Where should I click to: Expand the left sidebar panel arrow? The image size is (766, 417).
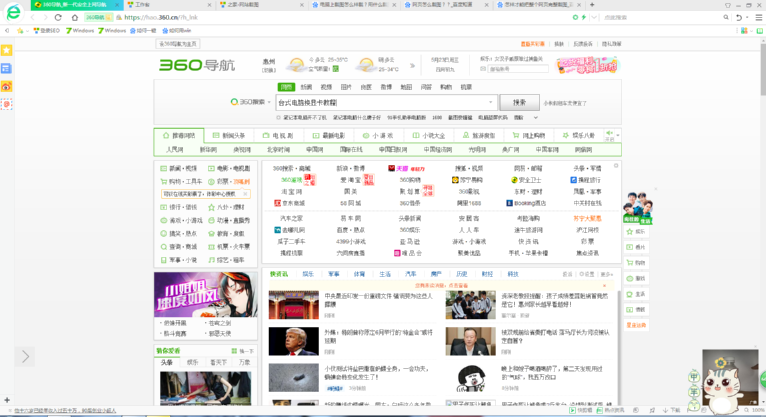point(25,356)
